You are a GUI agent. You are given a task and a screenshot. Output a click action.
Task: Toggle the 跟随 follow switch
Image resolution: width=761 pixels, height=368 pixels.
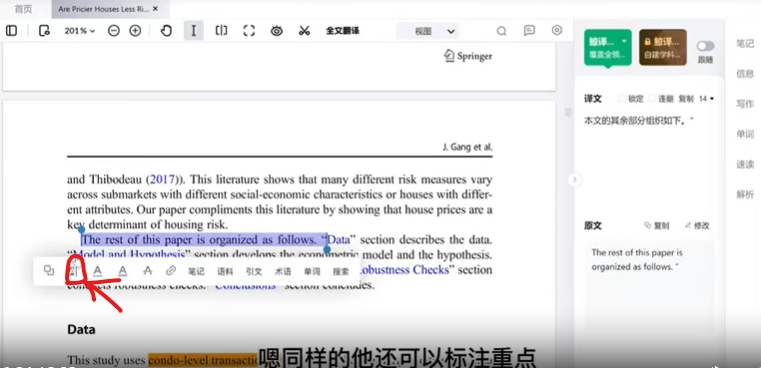(x=705, y=46)
